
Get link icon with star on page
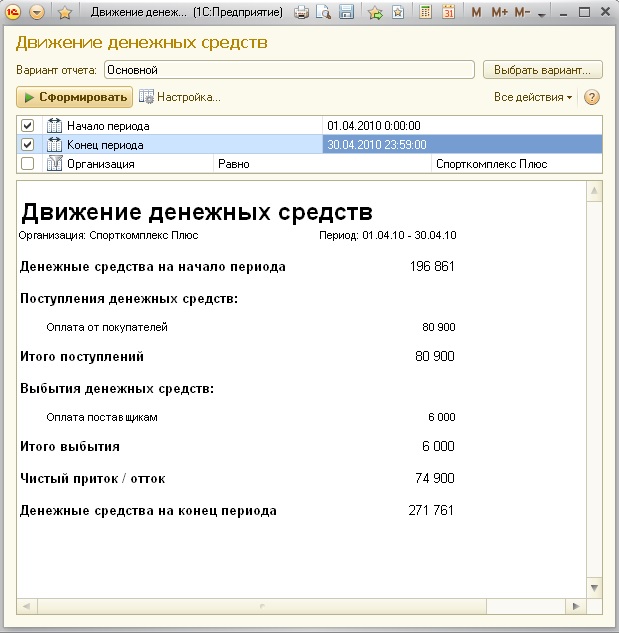pyautogui.click(x=398, y=13)
